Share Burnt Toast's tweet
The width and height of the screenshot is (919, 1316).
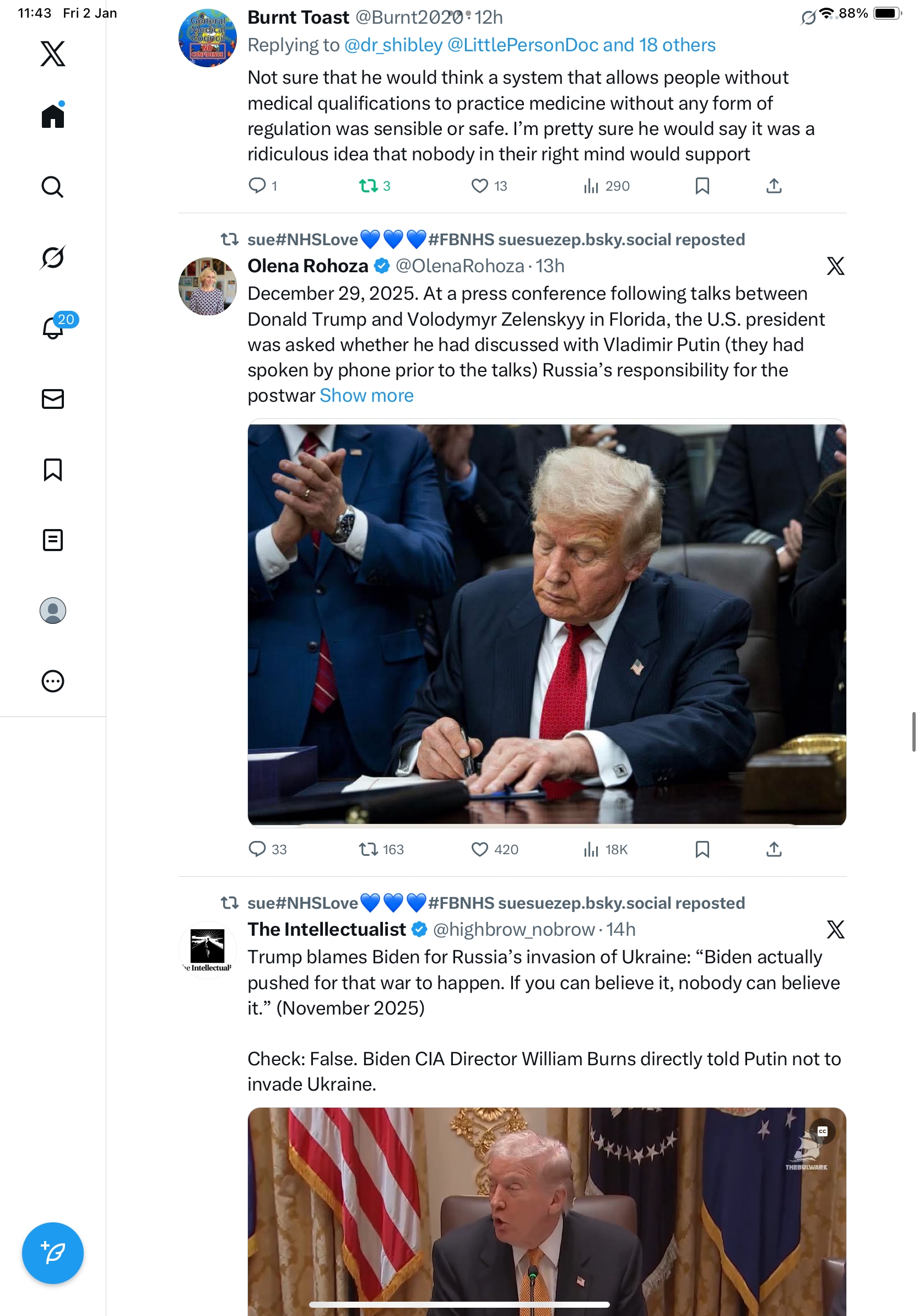click(x=774, y=186)
